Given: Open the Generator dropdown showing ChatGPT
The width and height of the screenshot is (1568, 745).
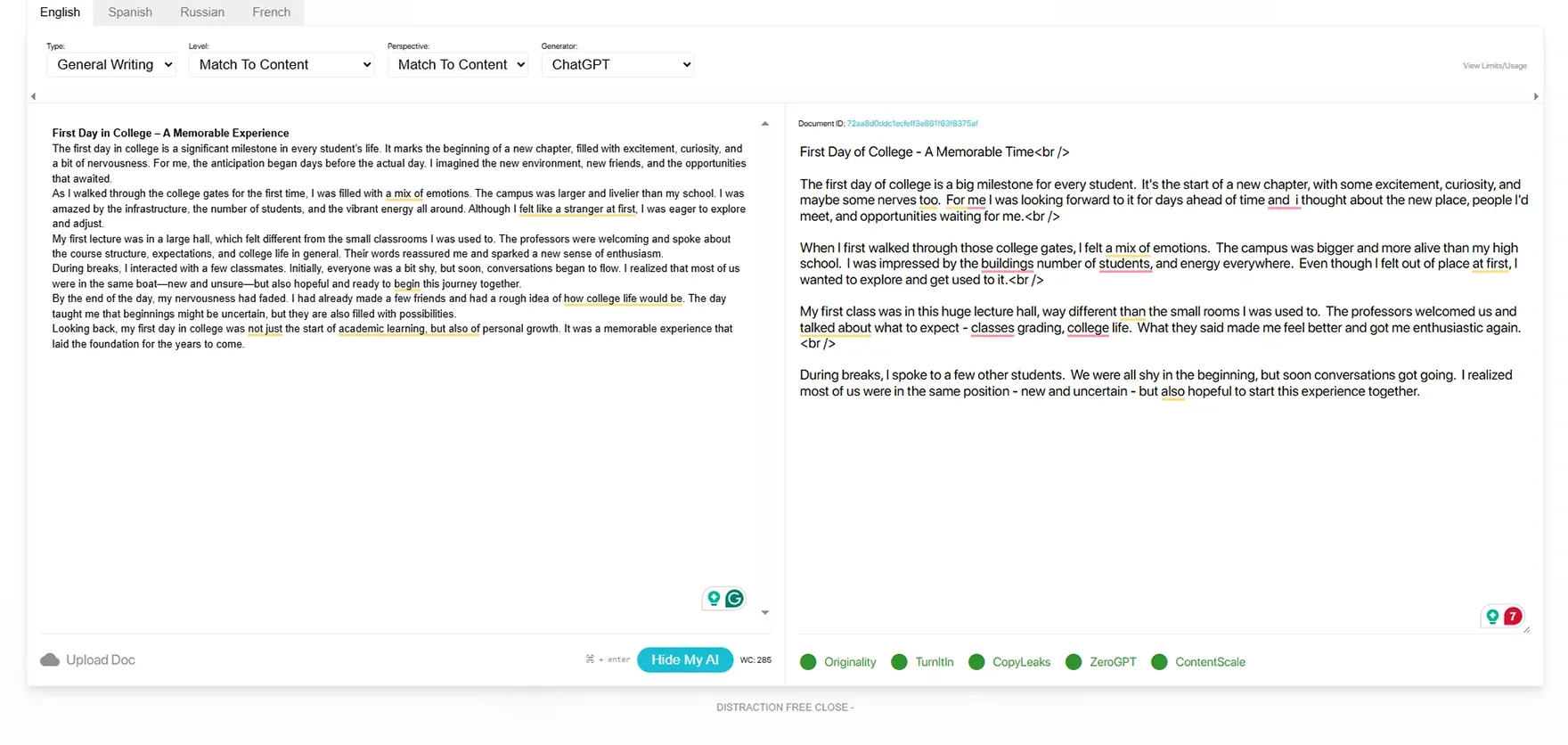Looking at the screenshot, I should point(617,64).
